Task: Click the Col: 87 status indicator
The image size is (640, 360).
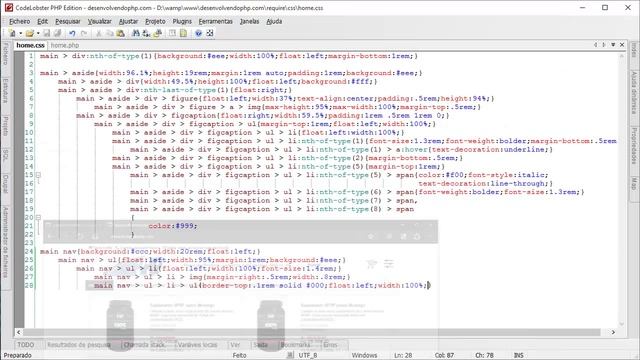Action: coord(444,355)
